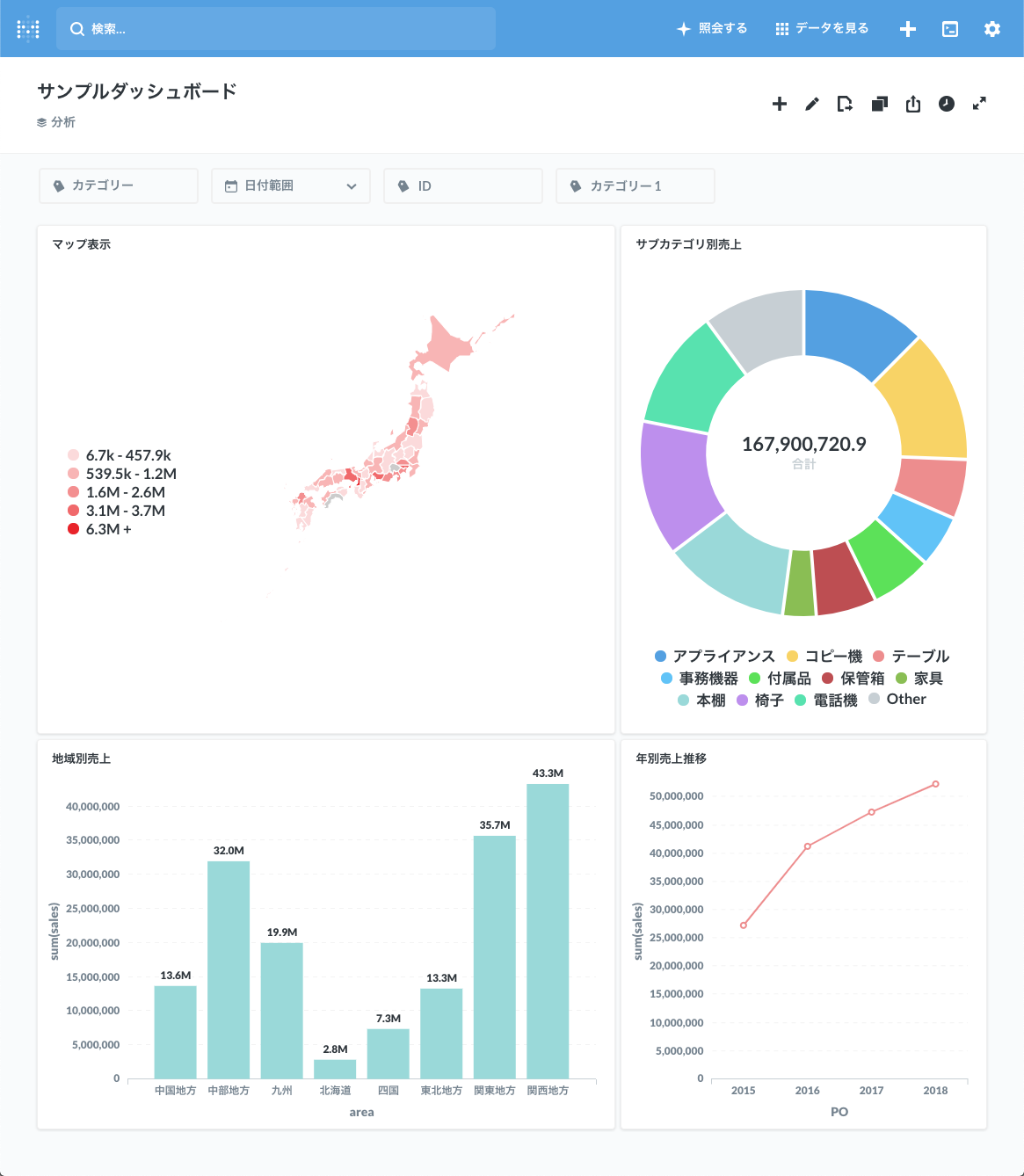Expand dashboard to fullscreen view
The height and width of the screenshot is (1176, 1024).
click(x=980, y=104)
